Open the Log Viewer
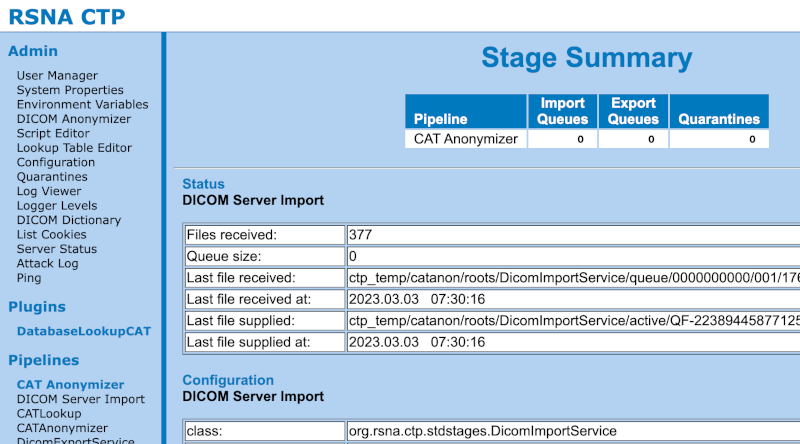Screen dimensions: 800x444 (x=48, y=191)
